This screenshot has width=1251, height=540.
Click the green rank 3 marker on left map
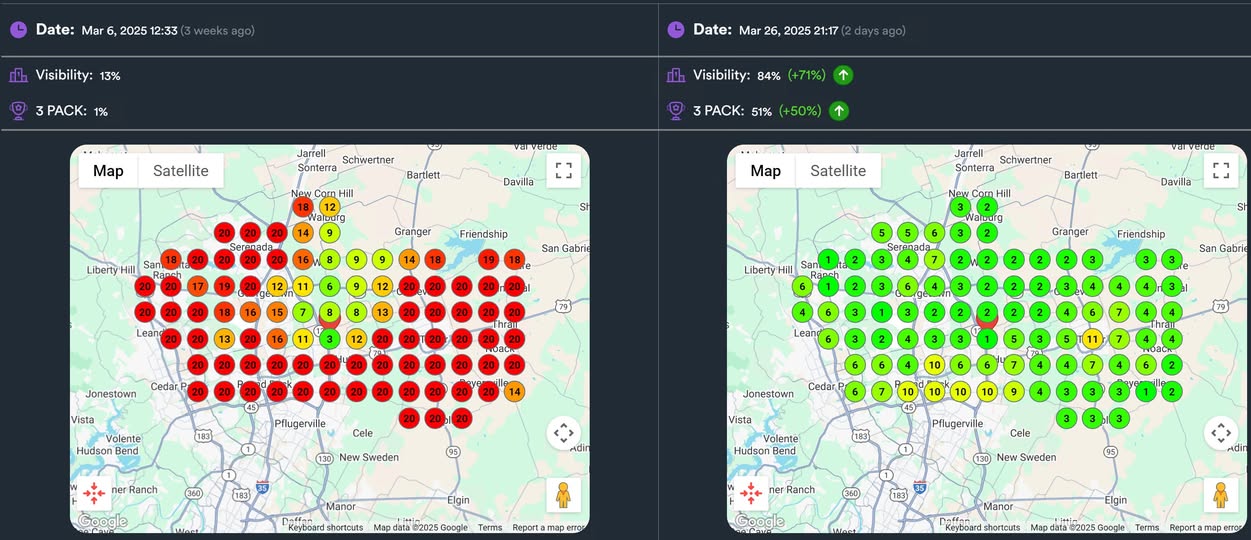point(329,339)
